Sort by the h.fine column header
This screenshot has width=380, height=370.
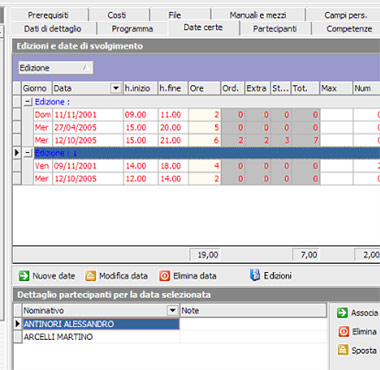coord(173,88)
